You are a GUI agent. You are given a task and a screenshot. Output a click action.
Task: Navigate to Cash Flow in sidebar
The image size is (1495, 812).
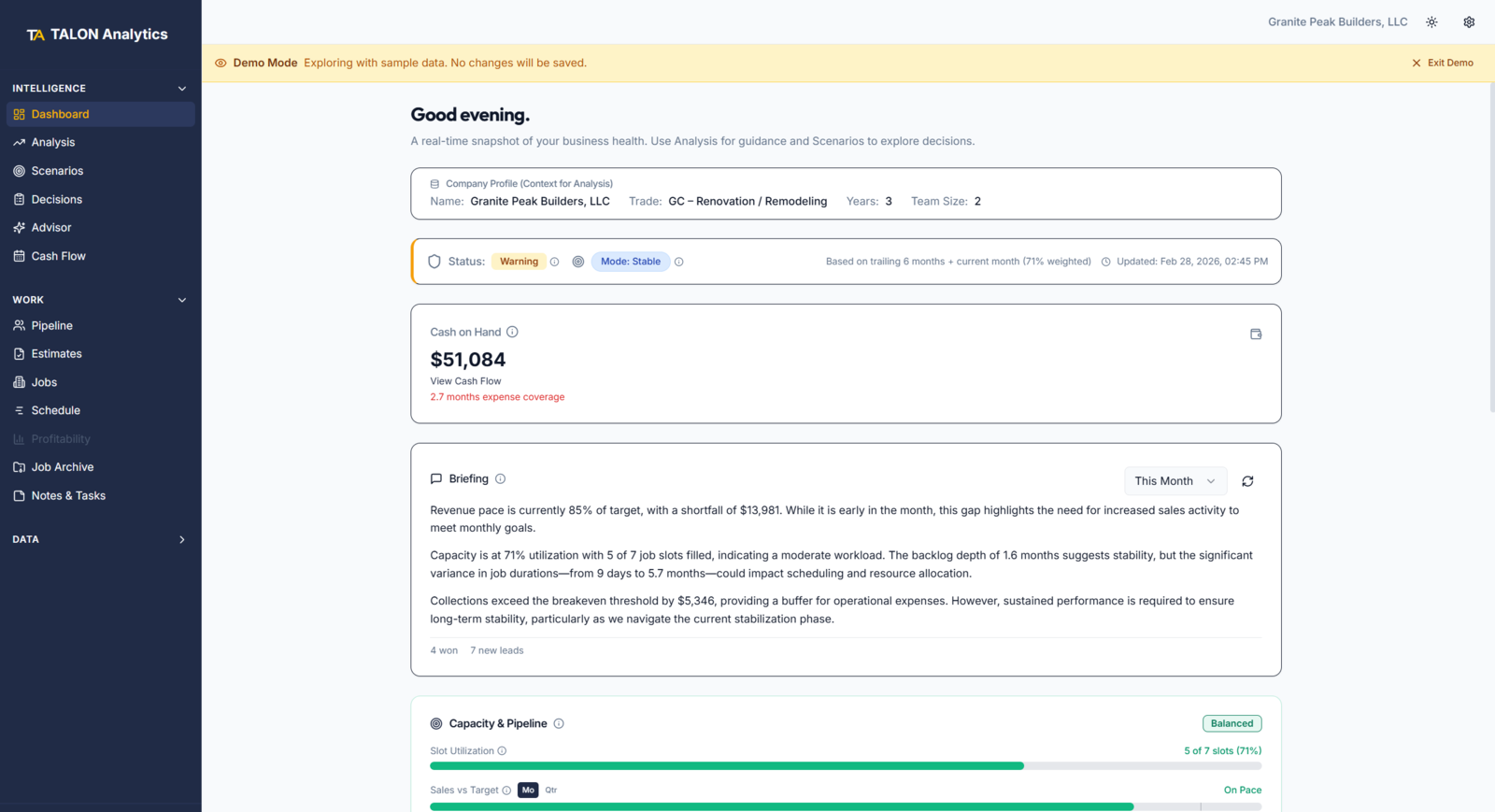[x=101, y=256]
